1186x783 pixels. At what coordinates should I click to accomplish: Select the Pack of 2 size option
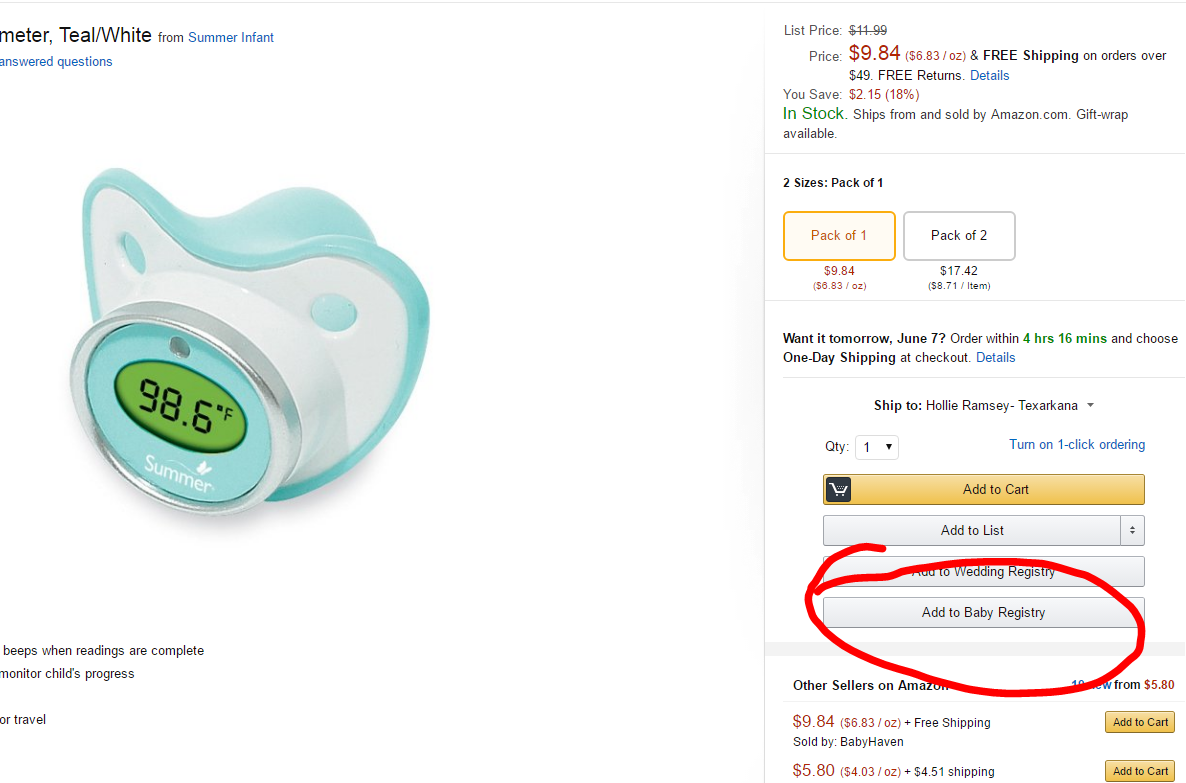[958, 235]
